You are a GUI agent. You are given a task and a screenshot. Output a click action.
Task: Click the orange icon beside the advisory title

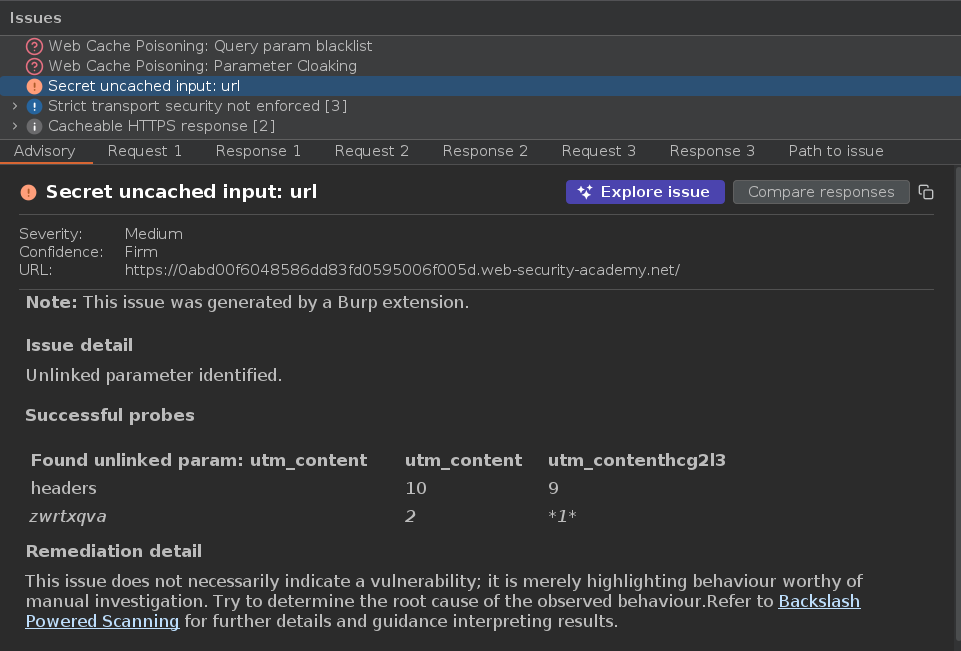click(28, 192)
